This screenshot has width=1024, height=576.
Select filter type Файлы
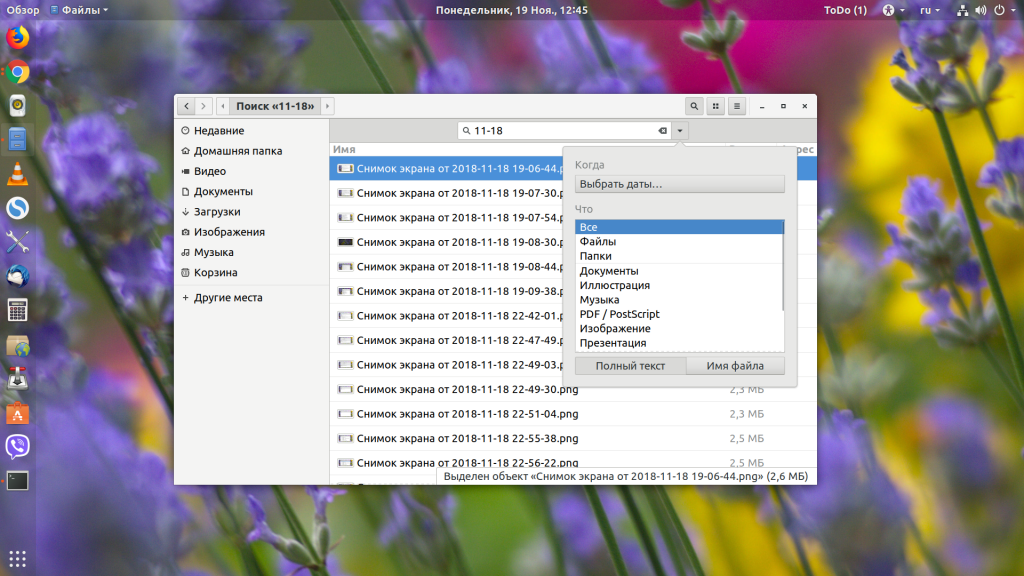pos(679,242)
